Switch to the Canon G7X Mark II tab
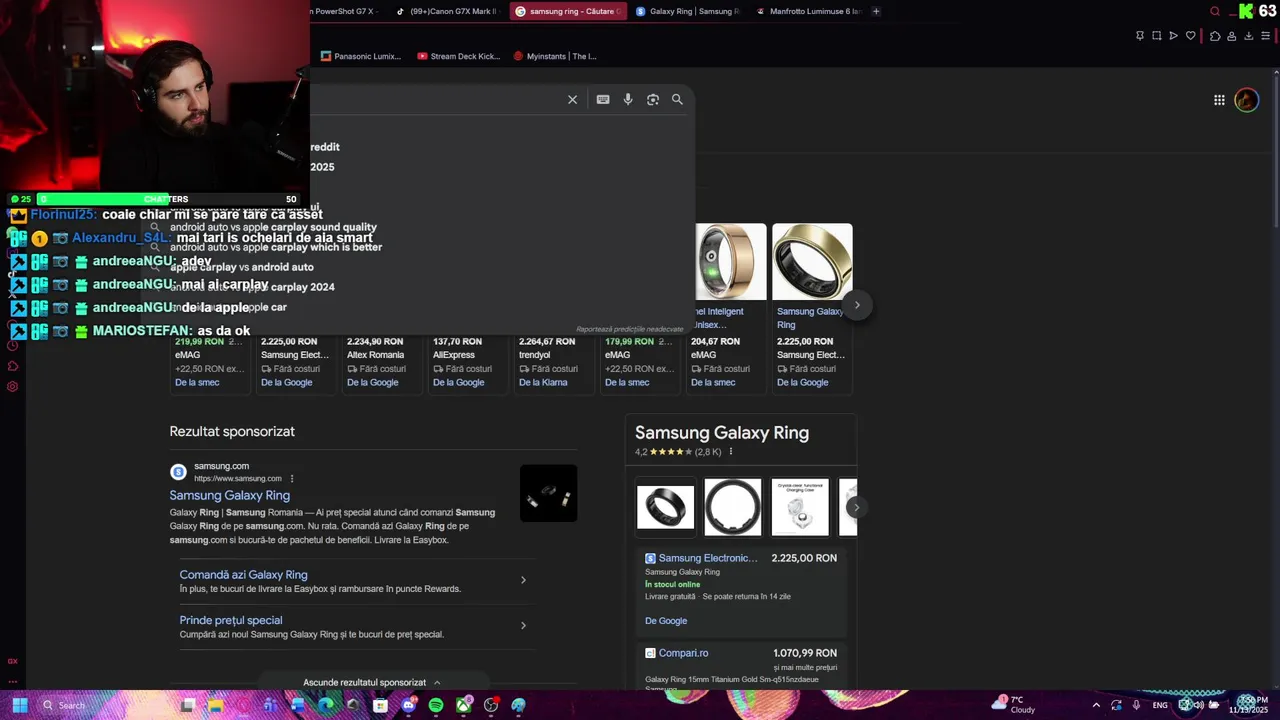 pyautogui.click(x=446, y=12)
